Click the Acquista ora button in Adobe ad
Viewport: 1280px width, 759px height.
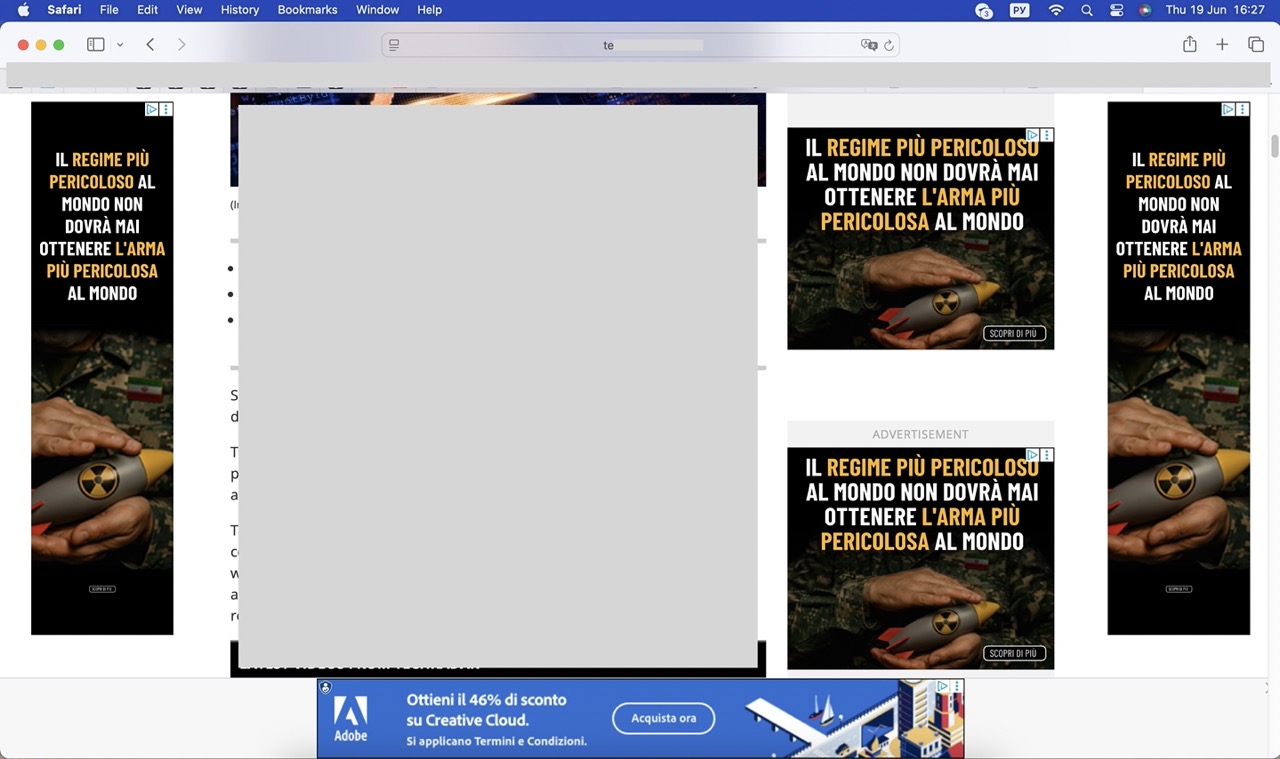pyautogui.click(x=663, y=718)
